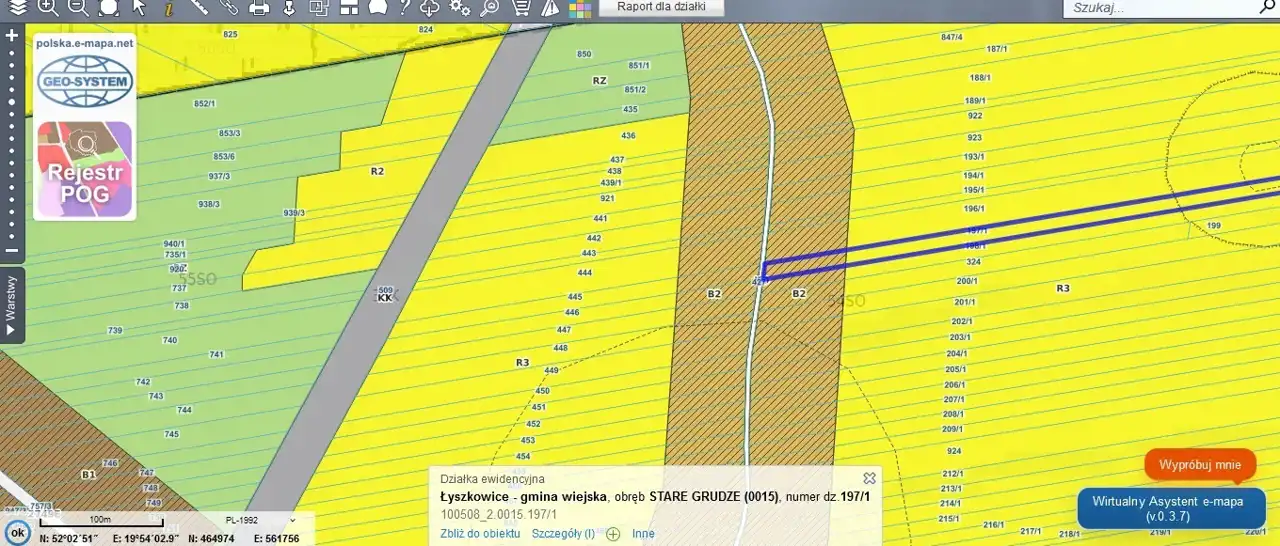1280x546 pixels.
Task: Click the Szukaj search input field
Action: click(1160, 8)
